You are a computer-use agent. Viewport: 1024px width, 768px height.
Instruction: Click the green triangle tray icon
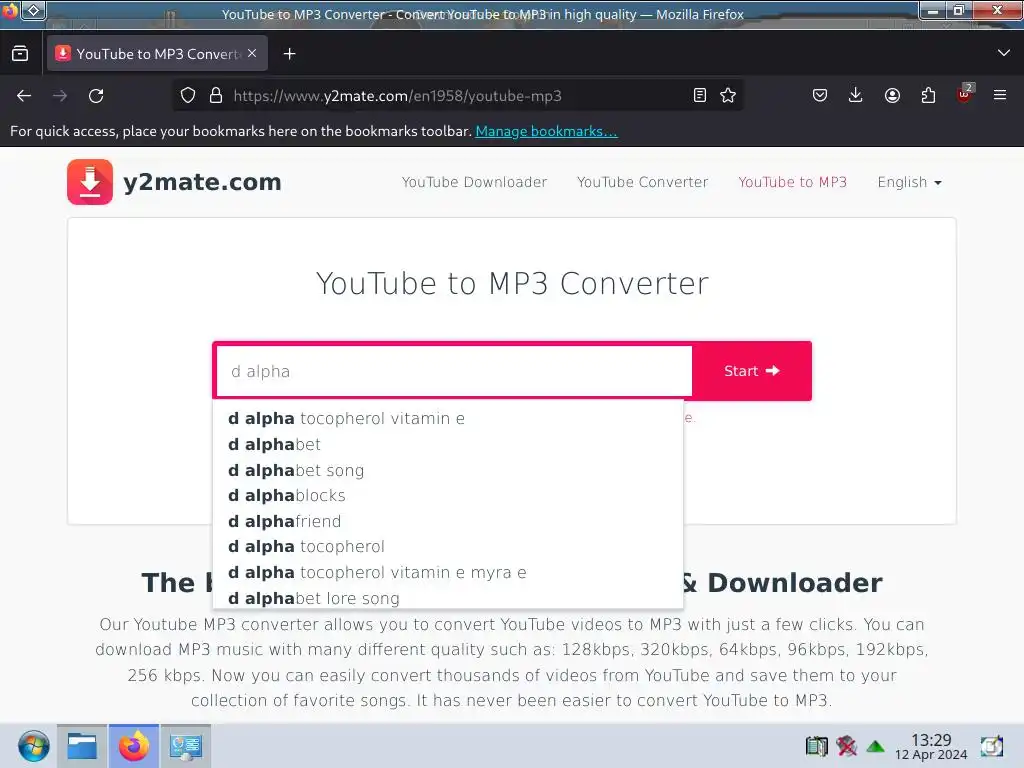(875, 746)
